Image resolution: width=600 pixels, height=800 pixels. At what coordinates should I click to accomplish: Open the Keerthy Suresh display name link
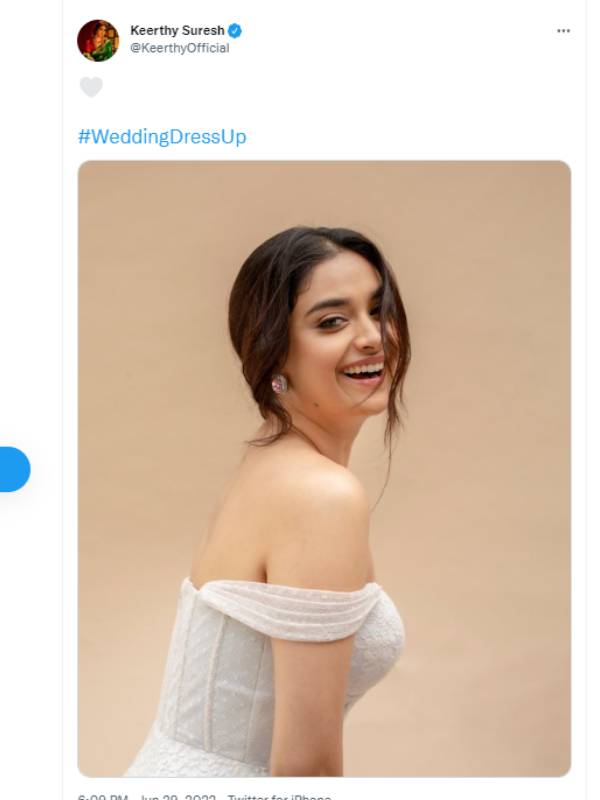click(x=177, y=31)
